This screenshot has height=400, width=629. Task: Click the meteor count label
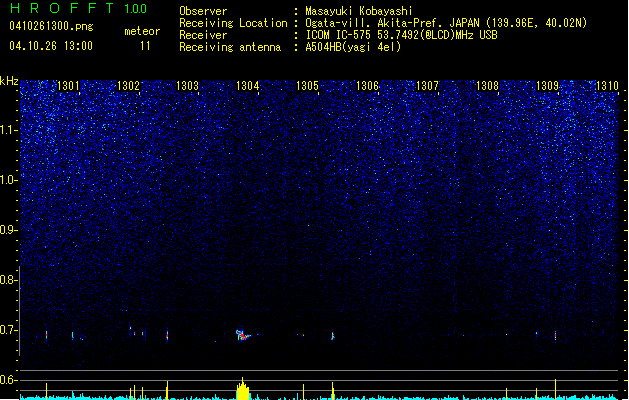click(142, 31)
